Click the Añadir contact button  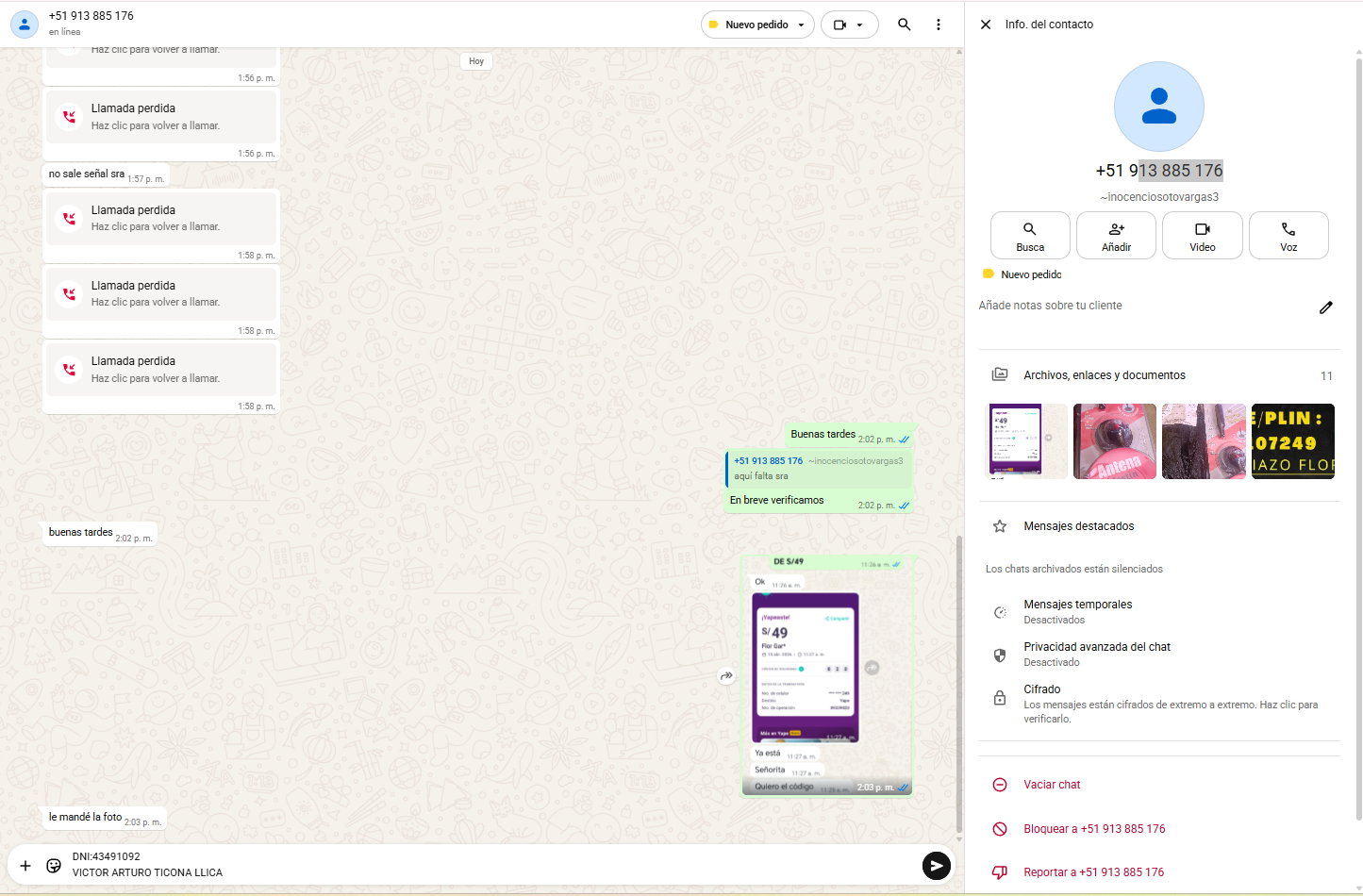pyautogui.click(x=1116, y=236)
